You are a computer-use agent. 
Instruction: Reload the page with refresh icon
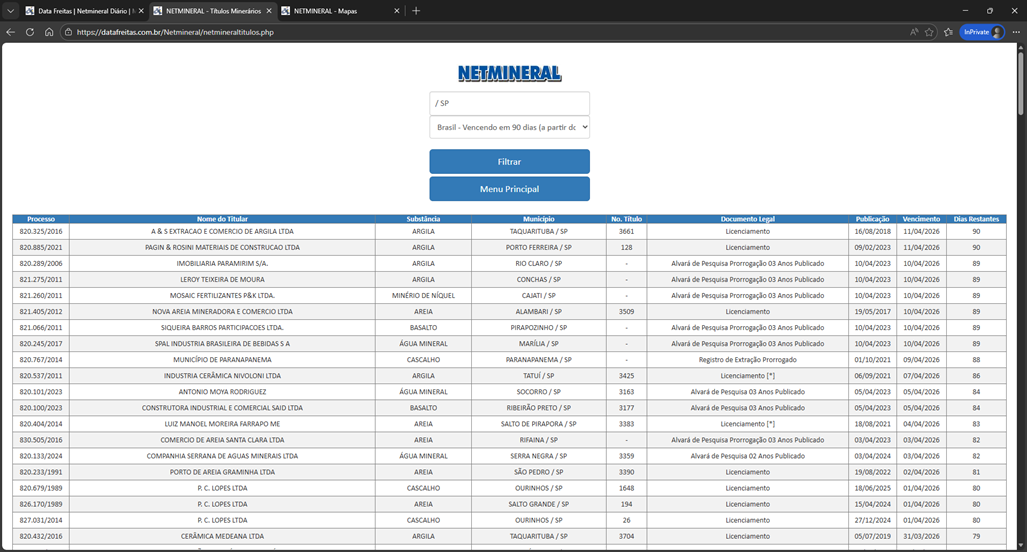click(x=29, y=31)
